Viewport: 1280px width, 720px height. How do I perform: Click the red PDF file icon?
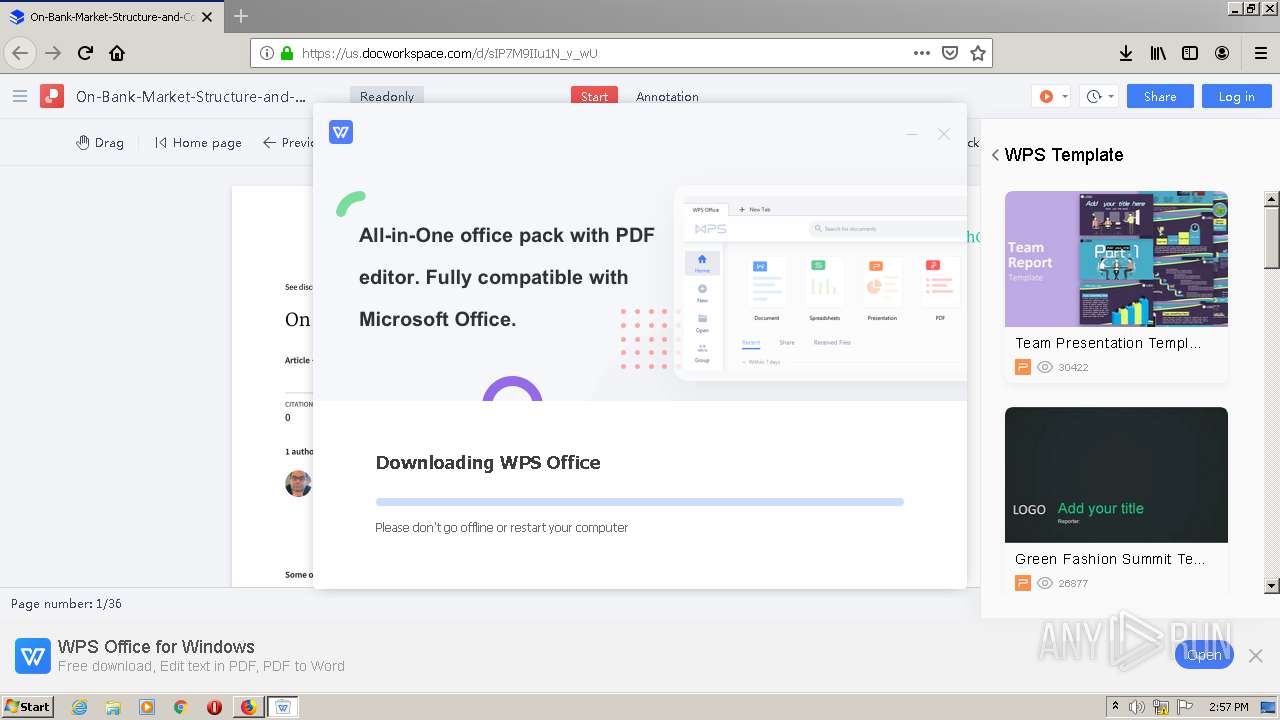point(52,96)
